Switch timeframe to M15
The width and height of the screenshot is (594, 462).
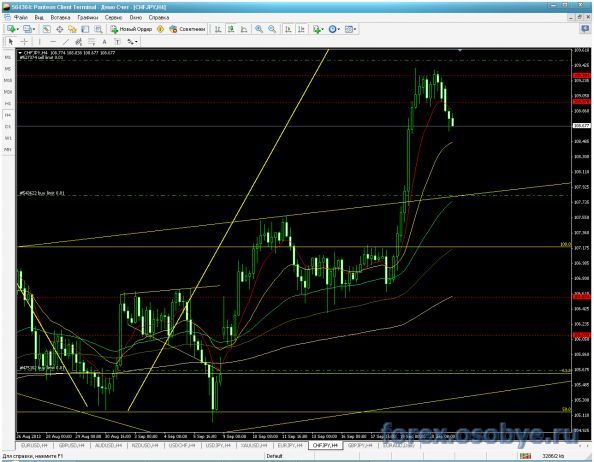8,80
